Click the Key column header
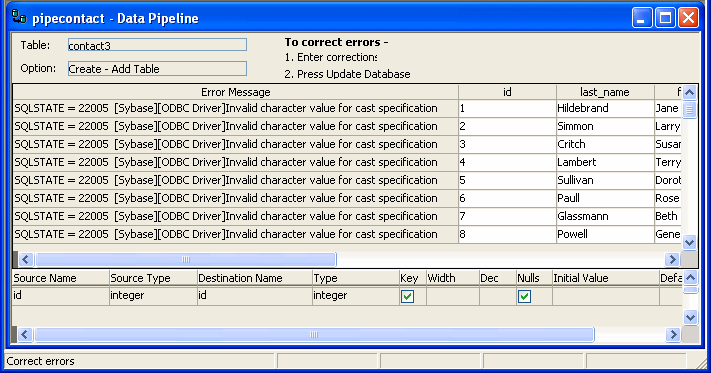 click(413, 278)
